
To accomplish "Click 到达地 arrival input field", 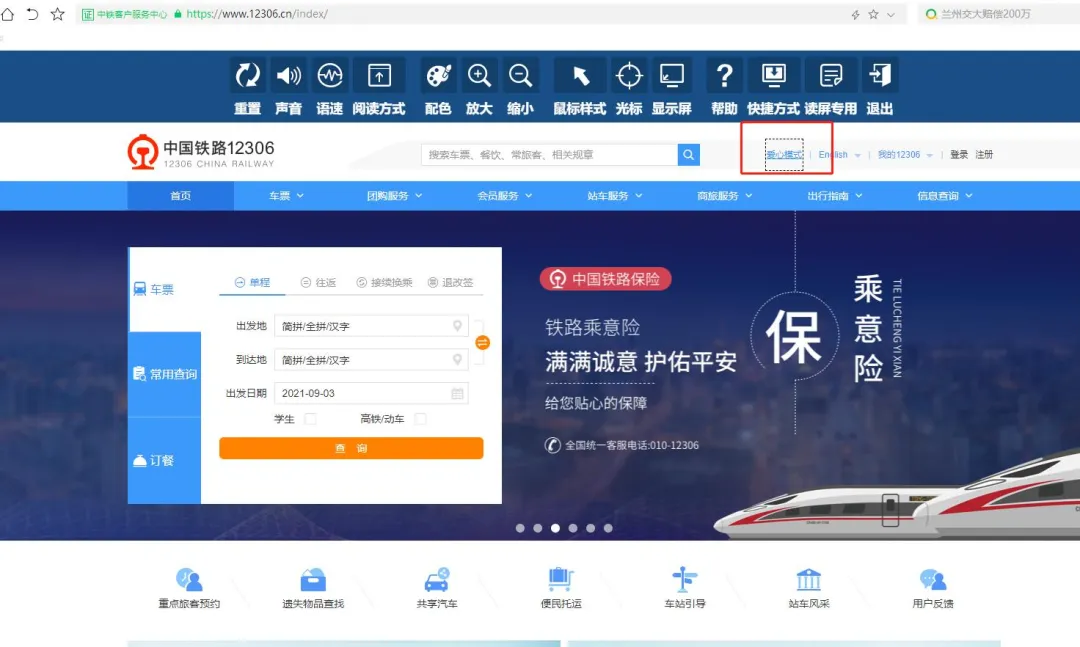I will point(371,360).
